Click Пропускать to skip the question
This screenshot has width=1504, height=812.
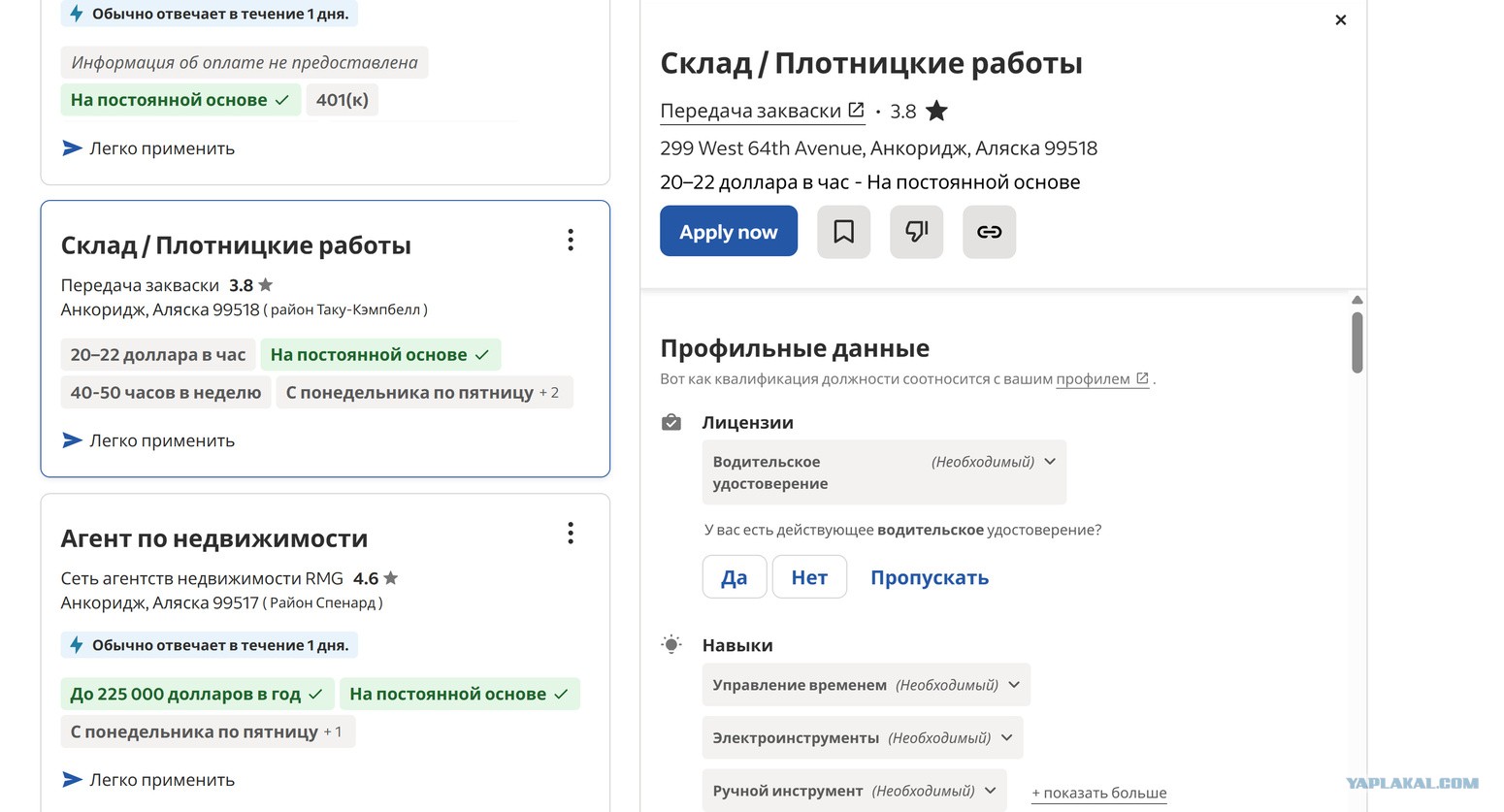[930, 577]
